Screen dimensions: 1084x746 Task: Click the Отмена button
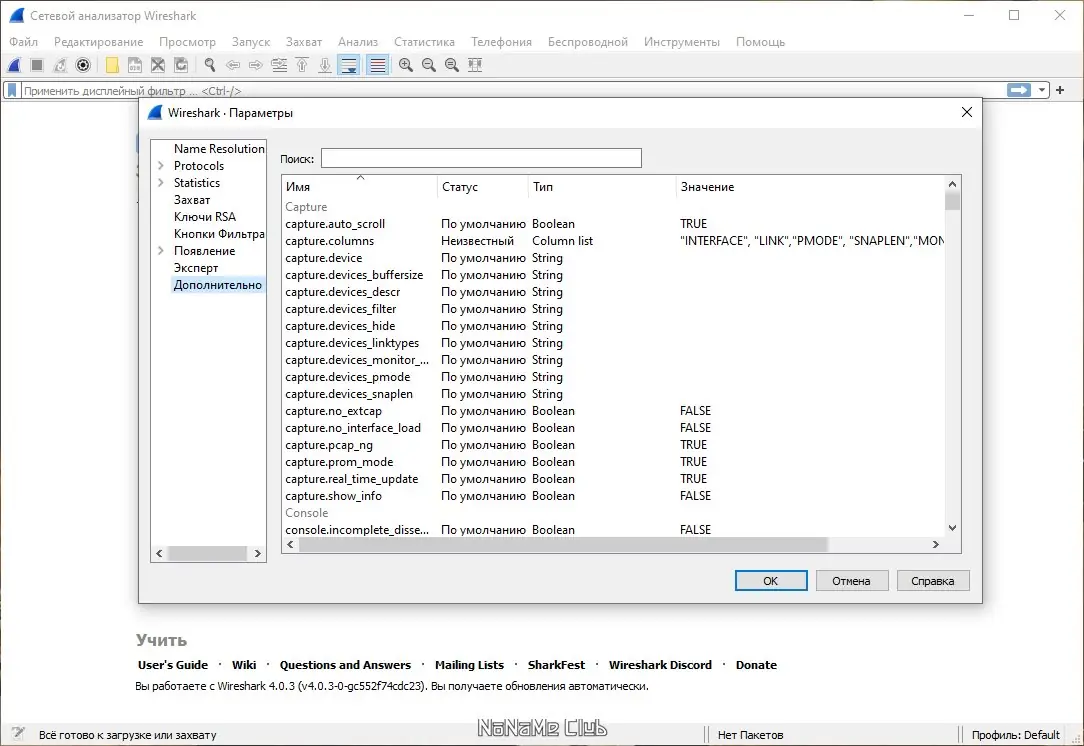pos(850,580)
